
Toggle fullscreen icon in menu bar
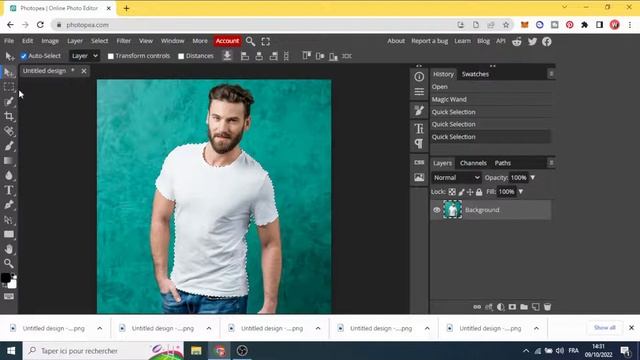coord(266,41)
